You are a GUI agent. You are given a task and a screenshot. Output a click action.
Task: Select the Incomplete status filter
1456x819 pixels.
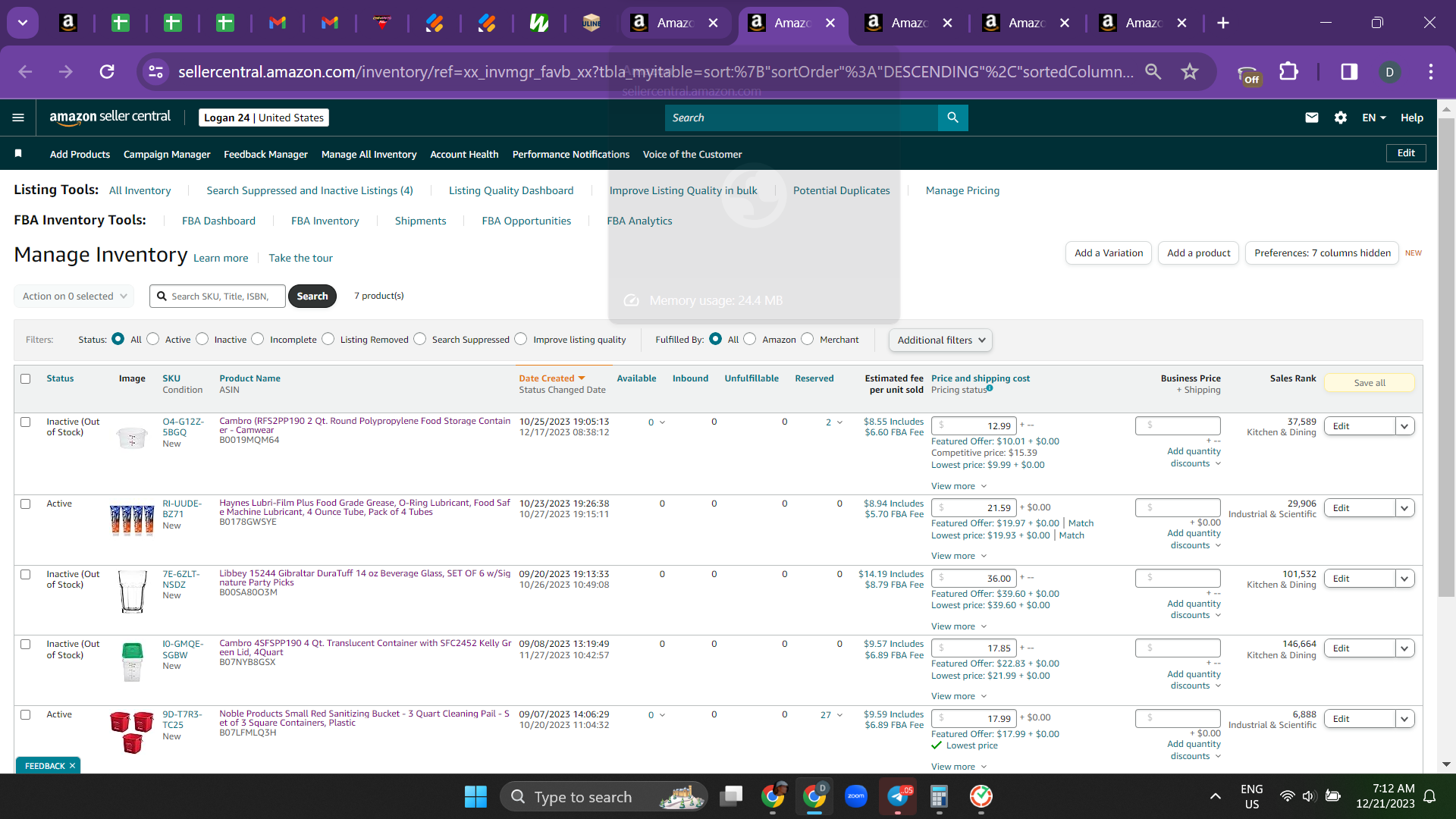coord(258,339)
